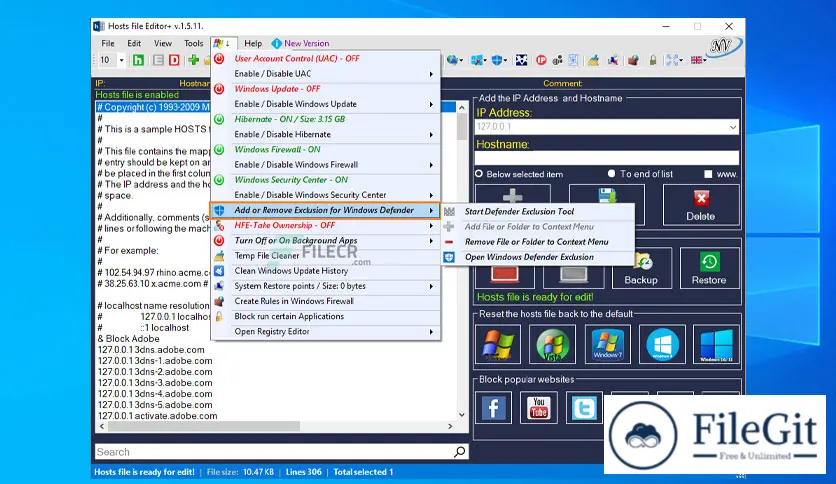Open the font size 10 dropdown

(121, 60)
